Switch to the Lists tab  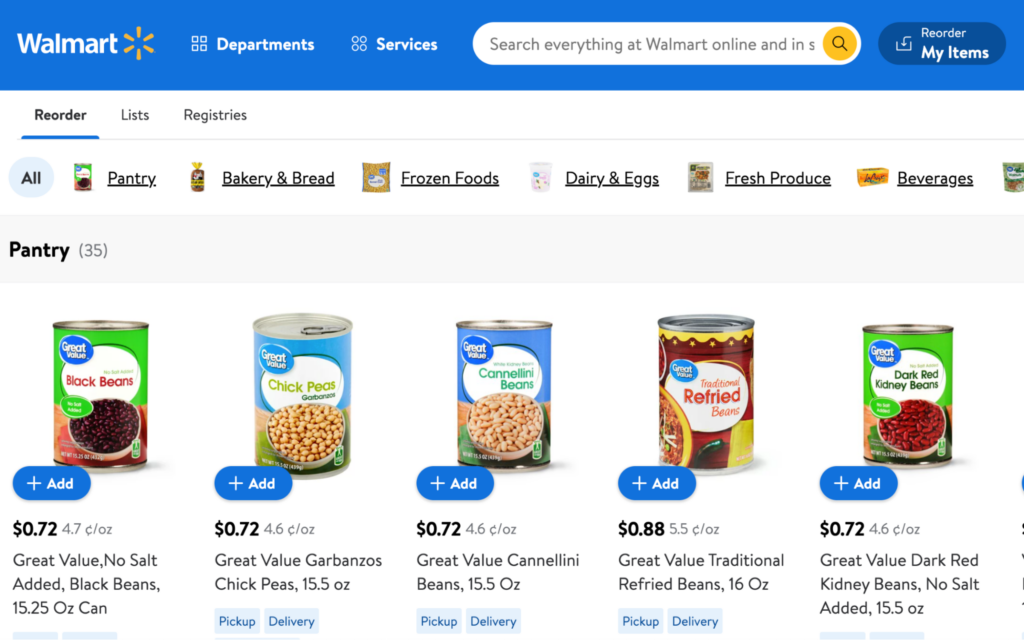135,115
